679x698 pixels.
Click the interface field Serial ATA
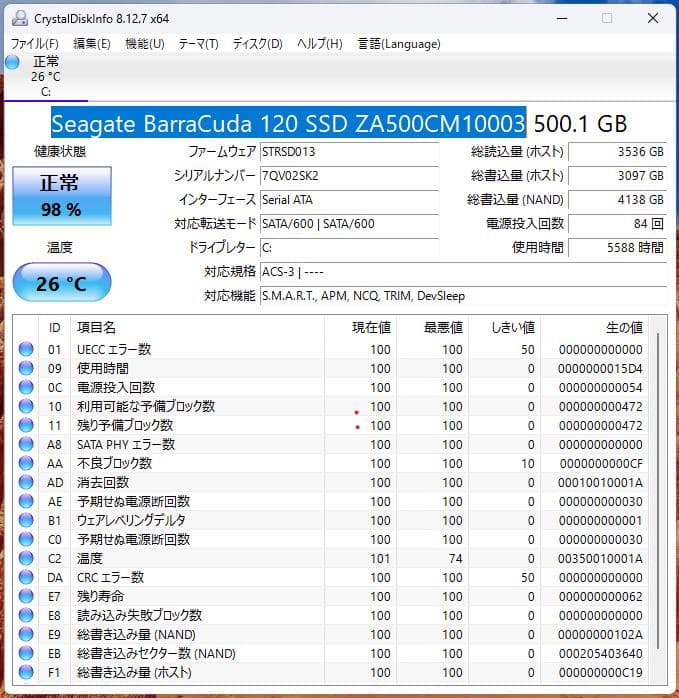(350, 200)
